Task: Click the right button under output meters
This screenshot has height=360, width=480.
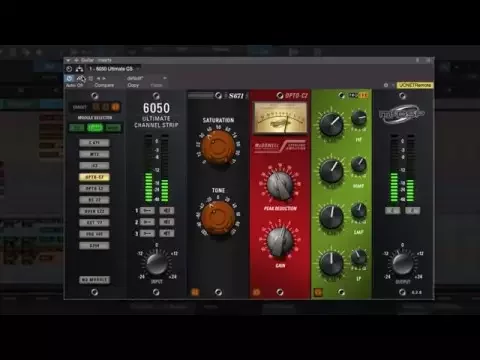Action: click(x=412, y=211)
